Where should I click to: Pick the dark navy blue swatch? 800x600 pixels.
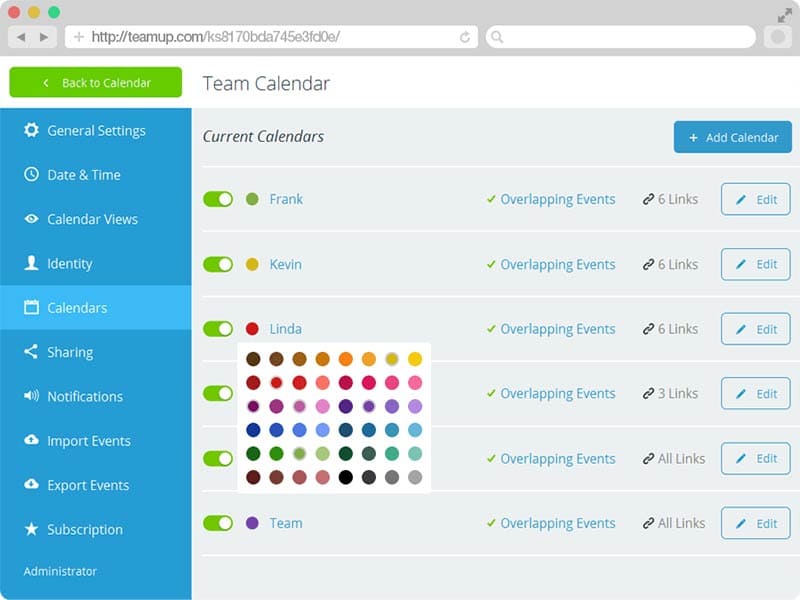[253, 430]
